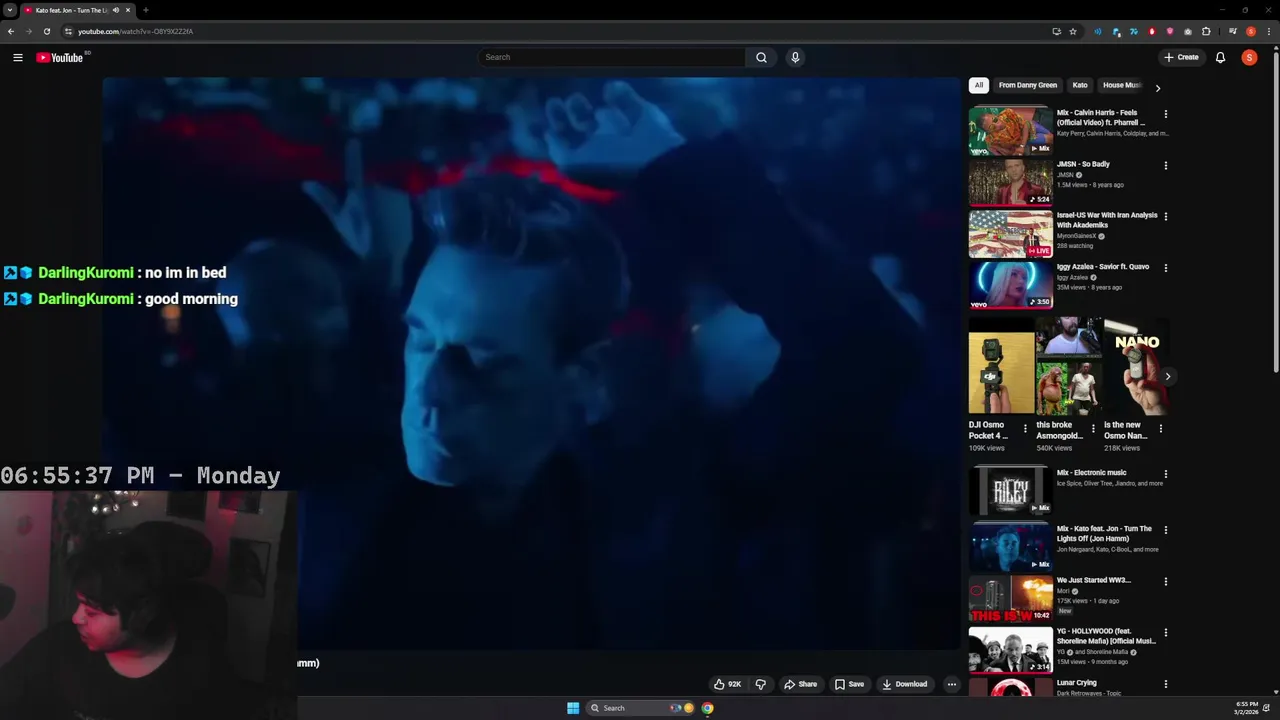Open options for We Just Started WW3 video
This screenshot has width=1280, height=720.
click(1165, 581)
